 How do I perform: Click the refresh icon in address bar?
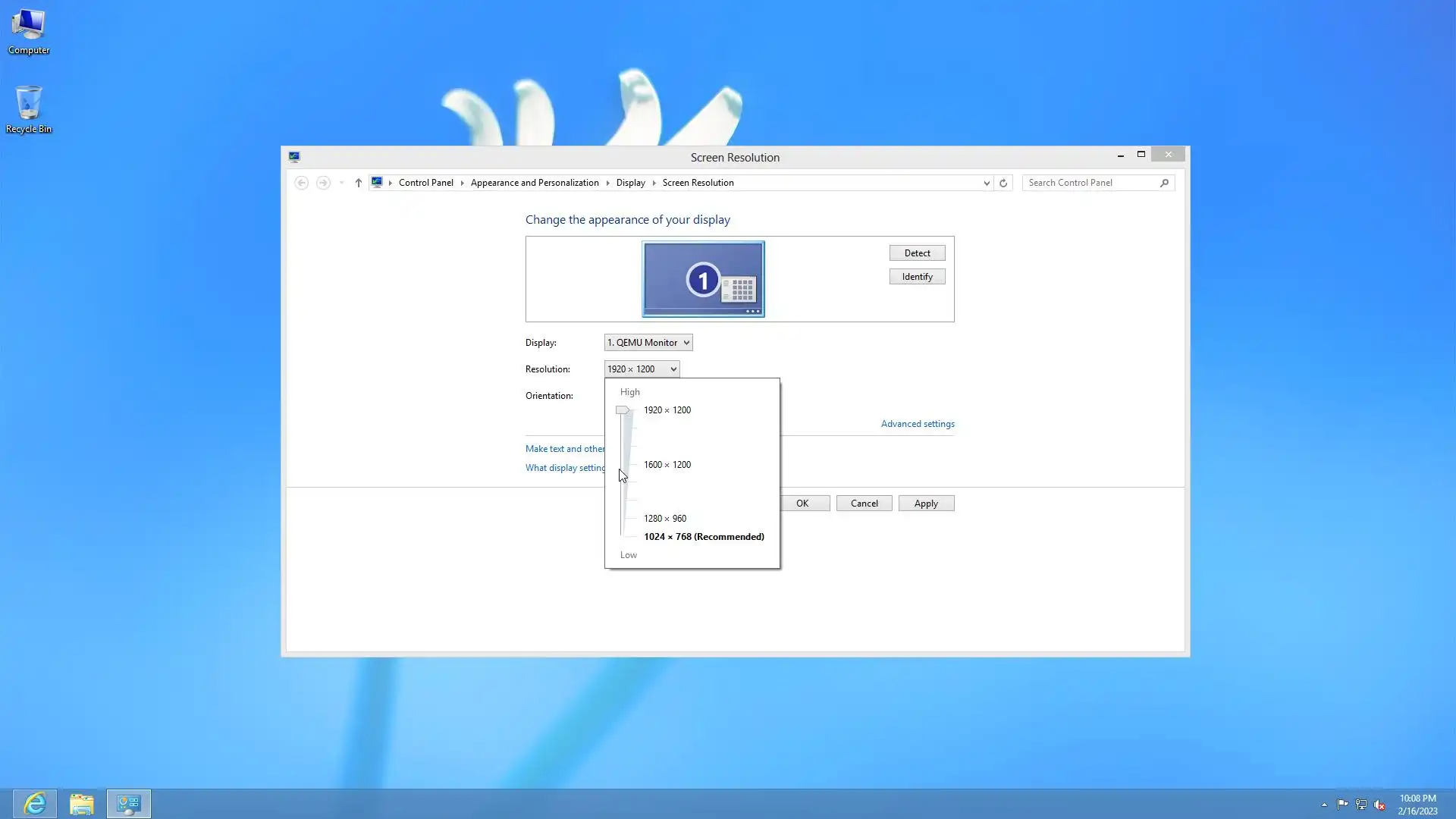click(1003, 183)
